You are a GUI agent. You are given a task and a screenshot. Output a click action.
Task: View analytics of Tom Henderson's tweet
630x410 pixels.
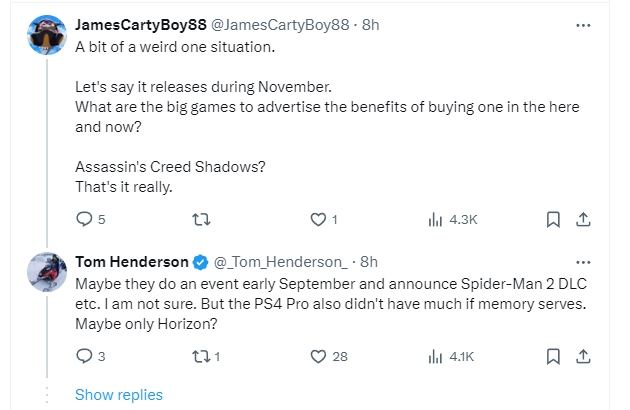[435, 356]
